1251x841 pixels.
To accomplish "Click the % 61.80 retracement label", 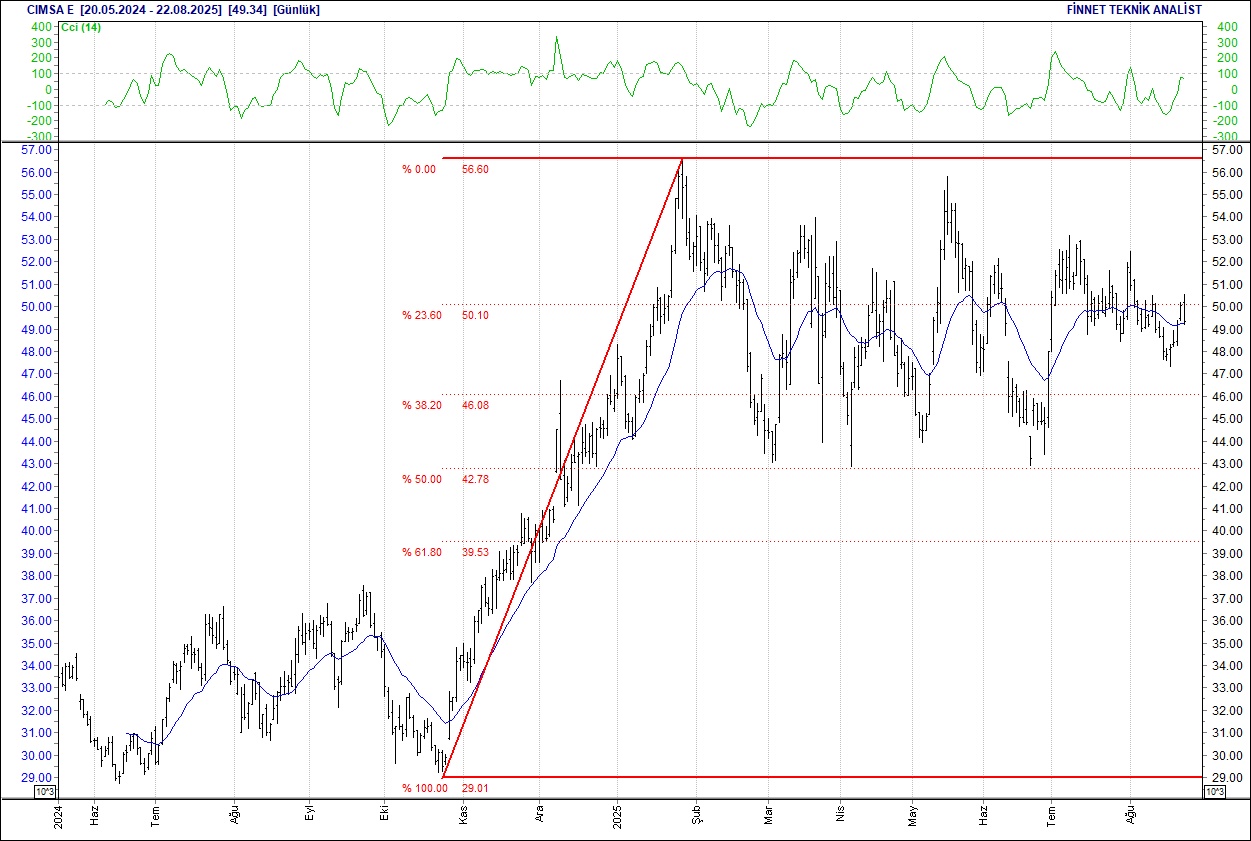I will coord(422,552).
